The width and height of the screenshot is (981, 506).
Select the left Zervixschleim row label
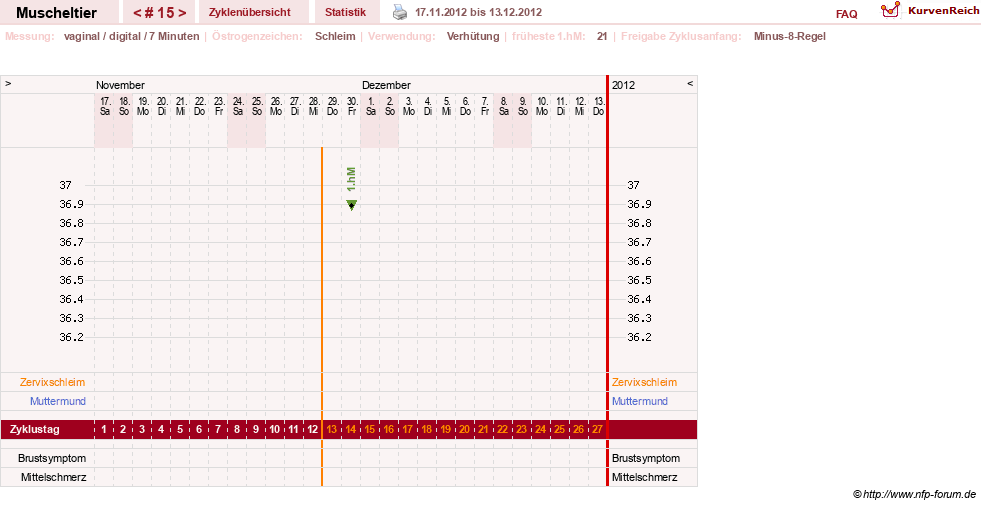tap(53, 382)
